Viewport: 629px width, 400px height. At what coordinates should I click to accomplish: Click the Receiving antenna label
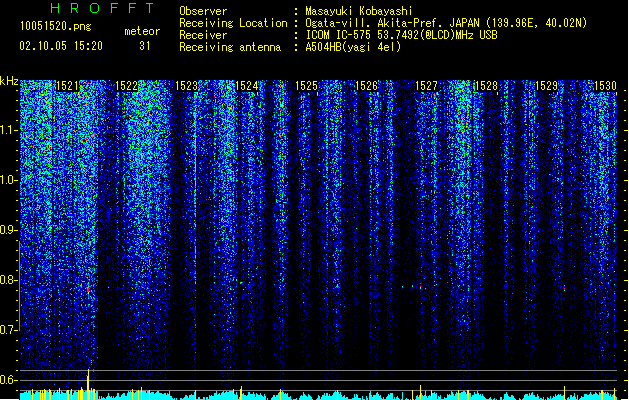tap(230, 47)
